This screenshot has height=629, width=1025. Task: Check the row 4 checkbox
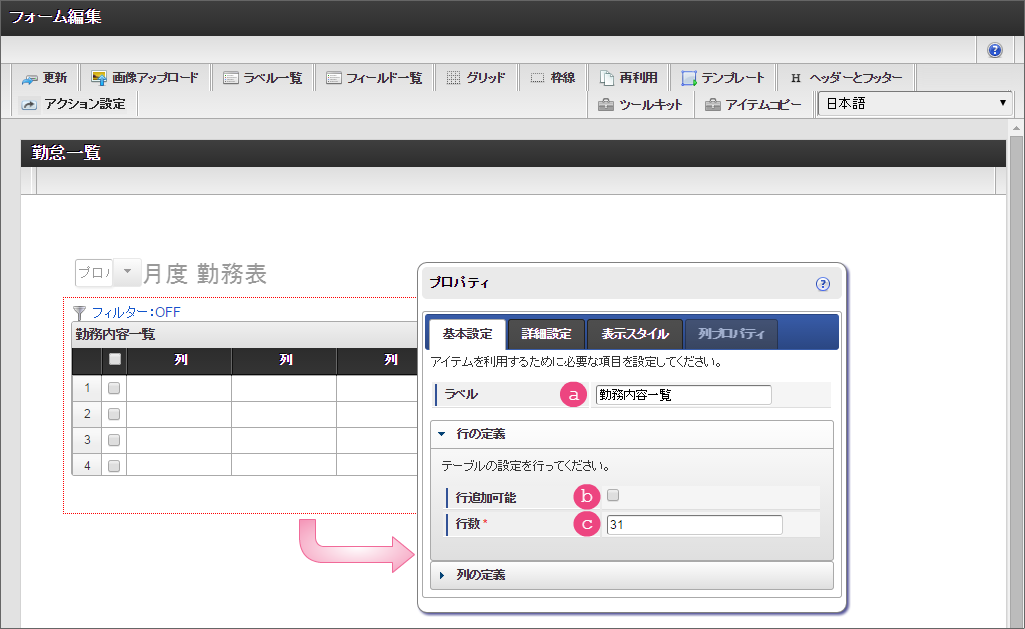click(x=114, y=466)
